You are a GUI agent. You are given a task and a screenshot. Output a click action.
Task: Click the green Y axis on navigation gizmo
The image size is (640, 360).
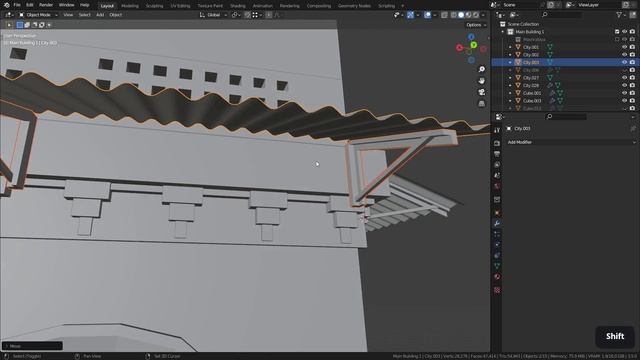(x=473, y=45)
